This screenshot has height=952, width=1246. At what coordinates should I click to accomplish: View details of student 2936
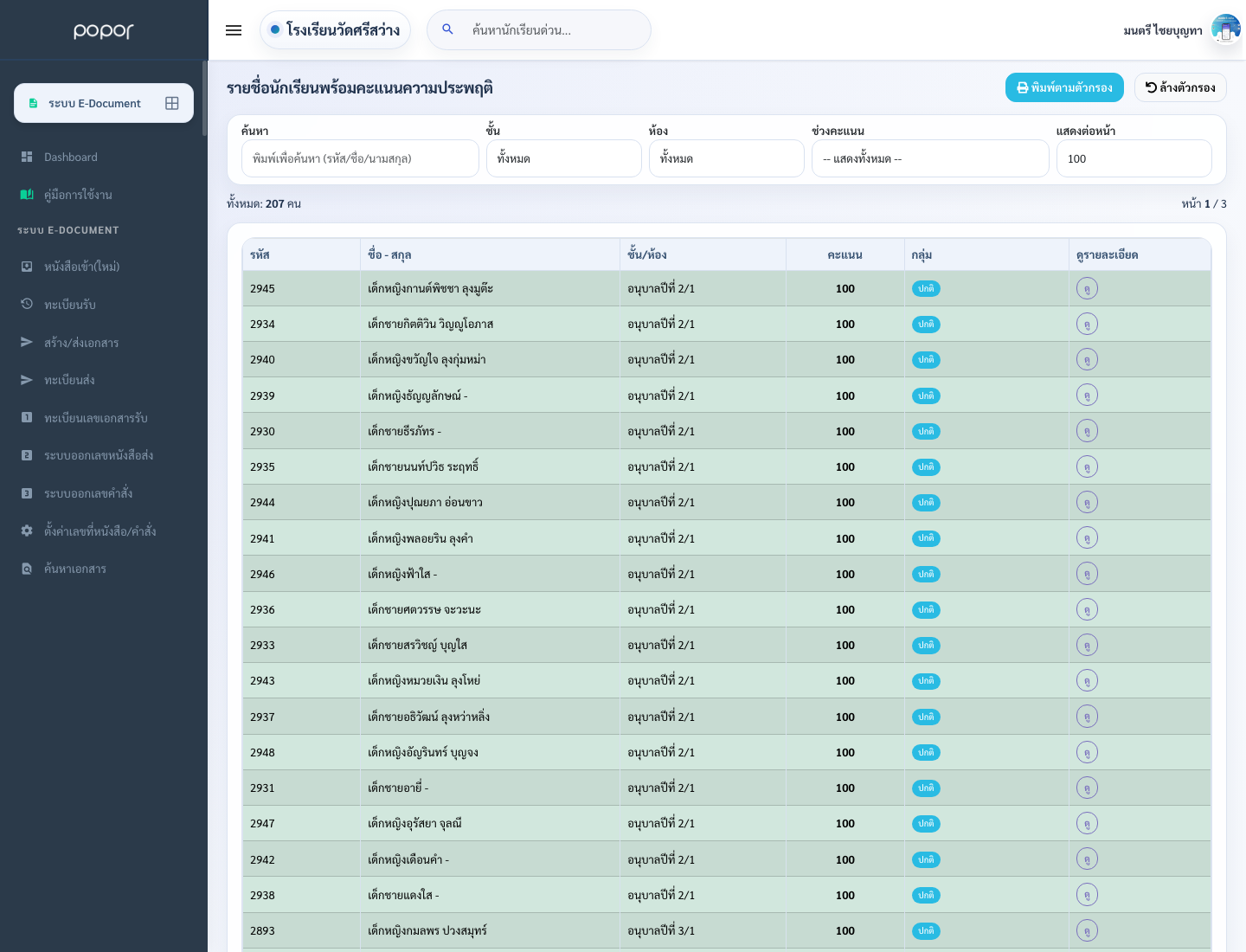[1087, 609]
